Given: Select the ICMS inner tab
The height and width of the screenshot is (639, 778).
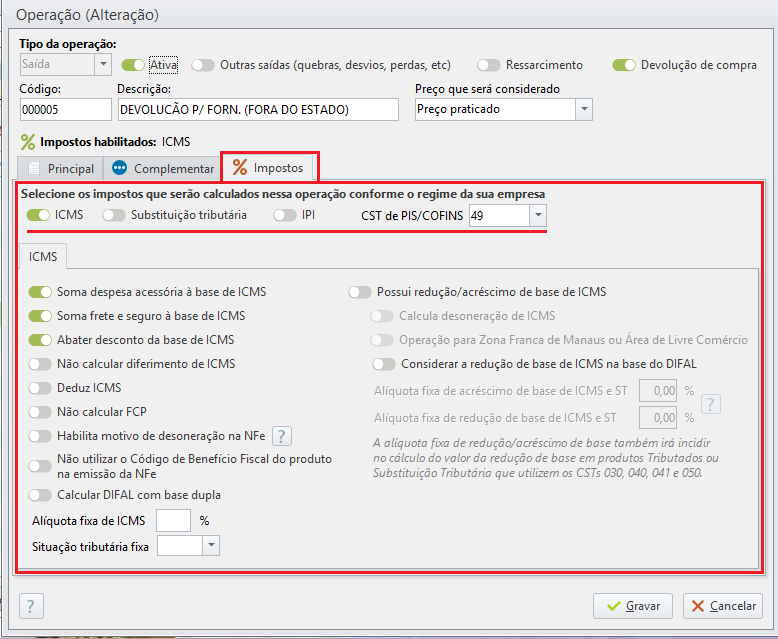Looking at the screenshot, I should (x=43, y=256).
